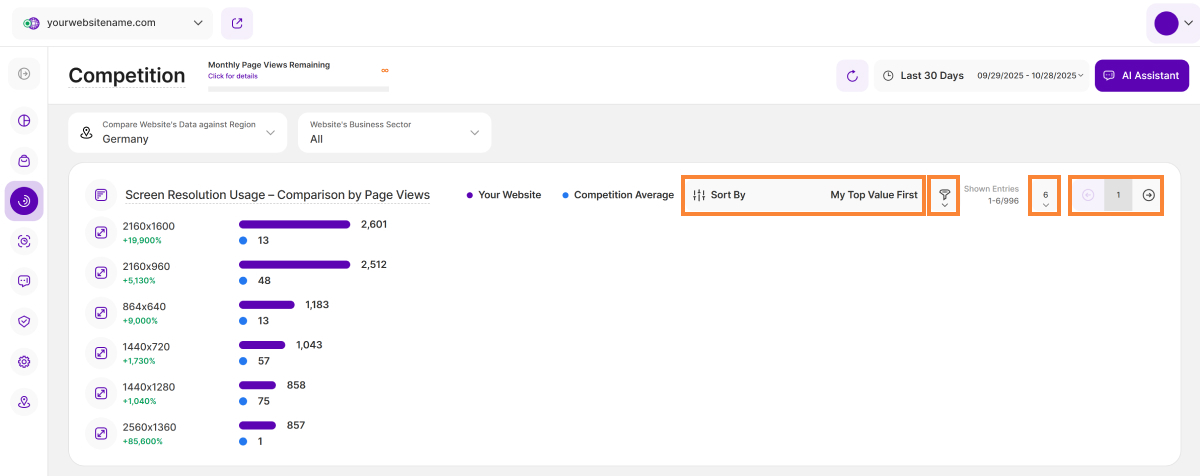Viewport: 1200px width, 476px height.
Task: Expand the 2160x1600 resolution row icon
Action: [x=101, y=232]
